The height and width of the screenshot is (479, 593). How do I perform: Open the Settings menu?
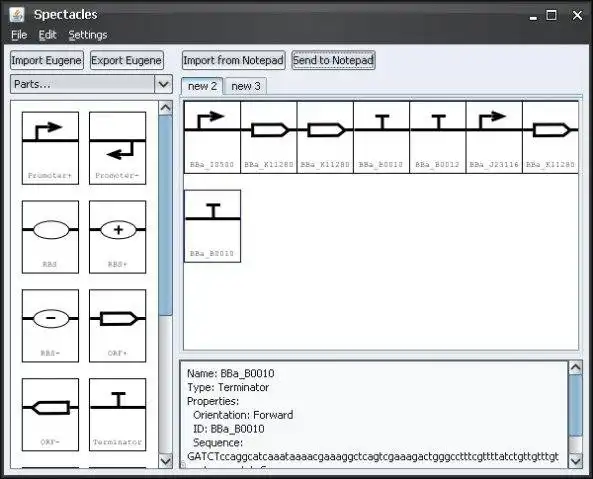[88, 35]
